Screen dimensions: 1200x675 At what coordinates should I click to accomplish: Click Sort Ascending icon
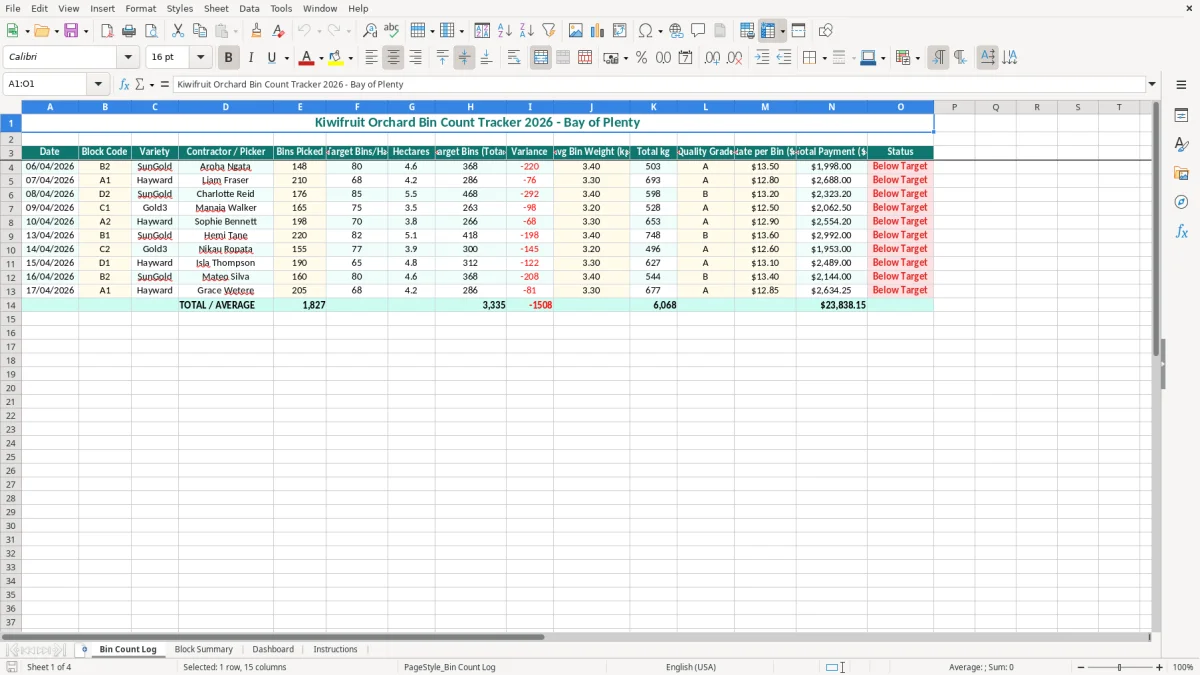point(505,31)
